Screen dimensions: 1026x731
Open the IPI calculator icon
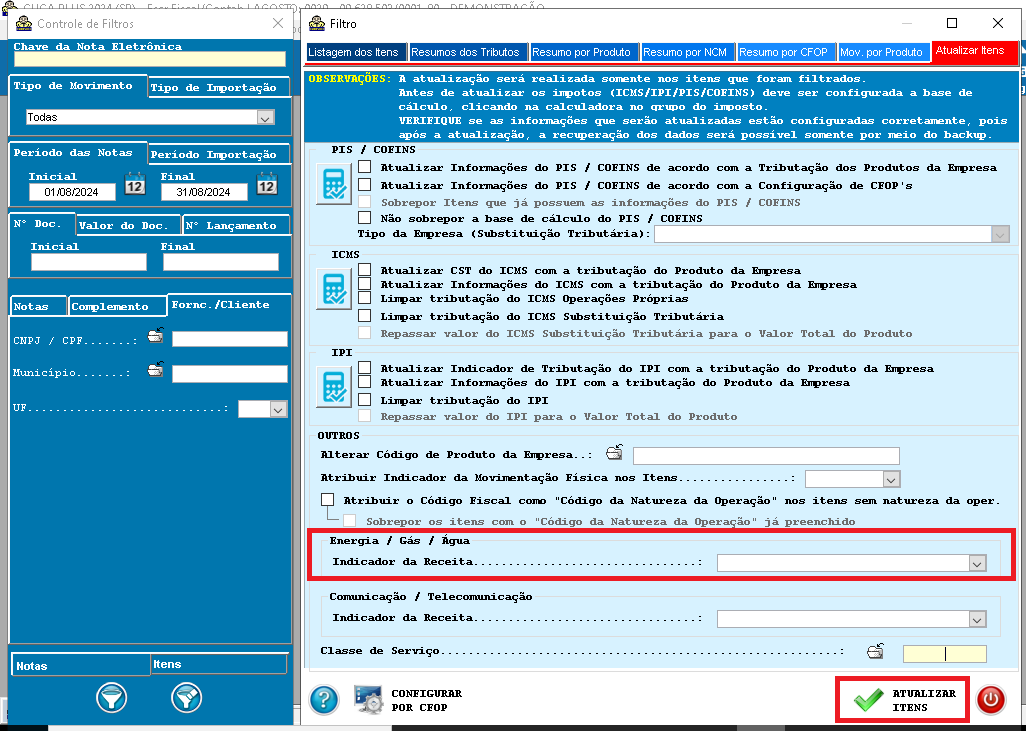coord(334,387)
